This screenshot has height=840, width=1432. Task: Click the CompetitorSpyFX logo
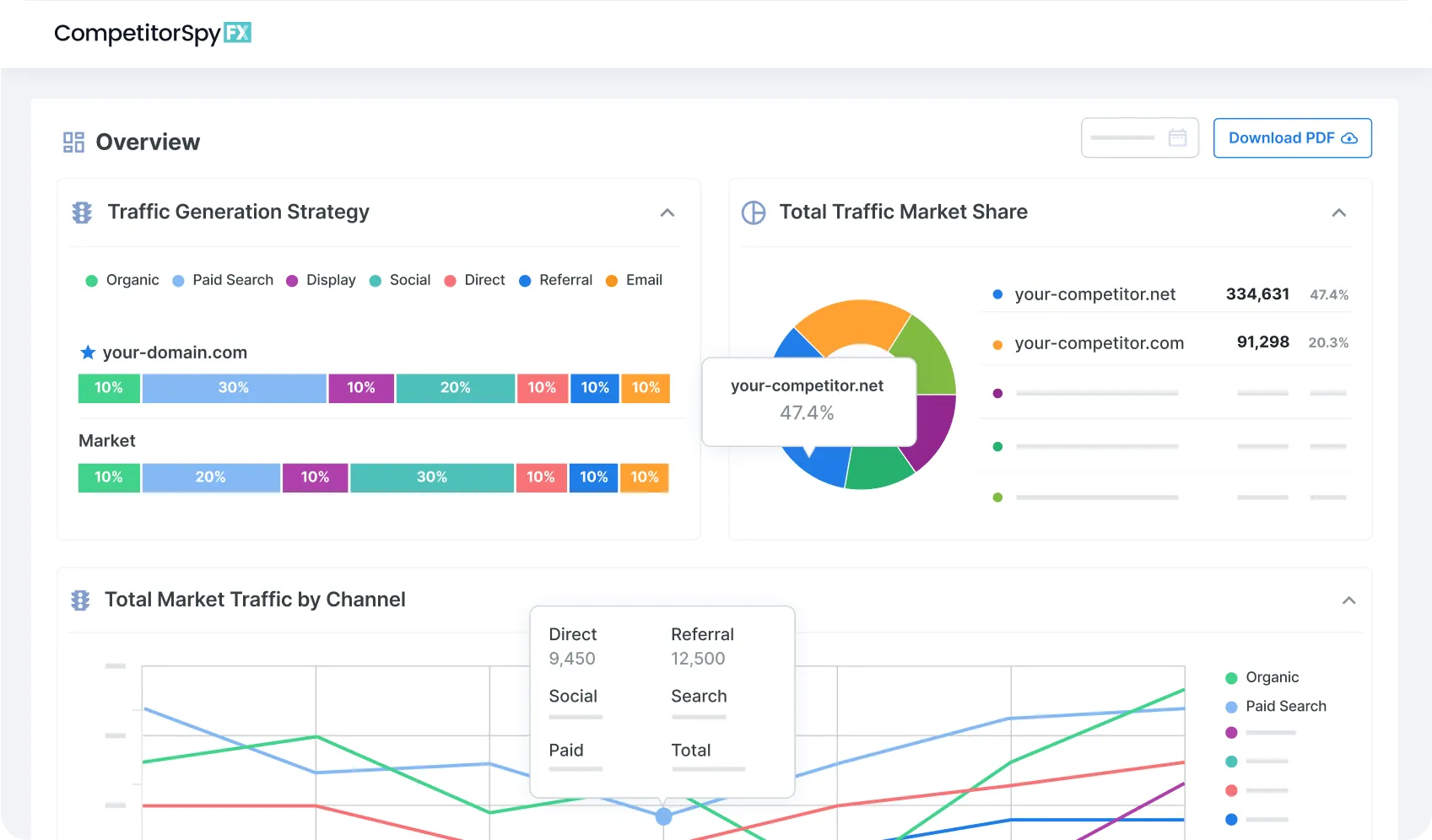[152, 32]
